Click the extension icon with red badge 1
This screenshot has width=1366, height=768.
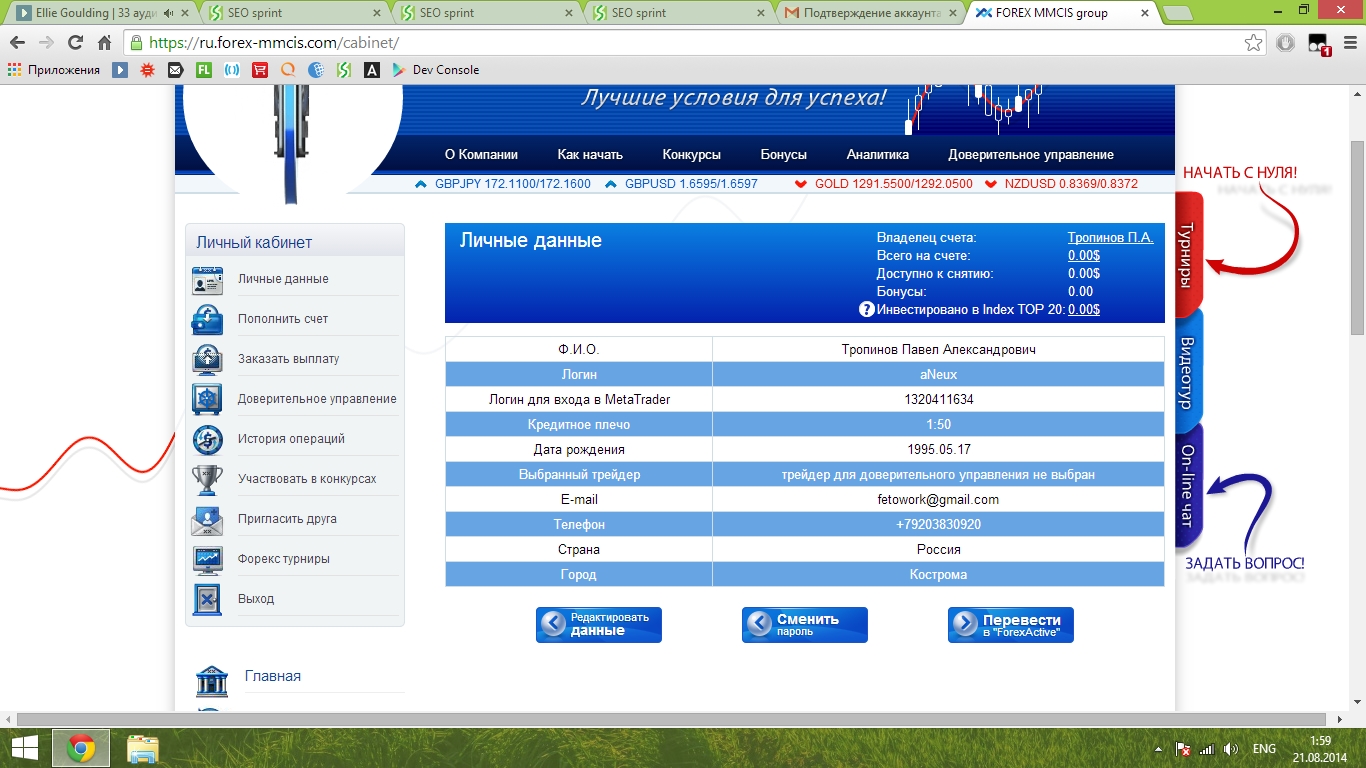(x=1319, y=44)
